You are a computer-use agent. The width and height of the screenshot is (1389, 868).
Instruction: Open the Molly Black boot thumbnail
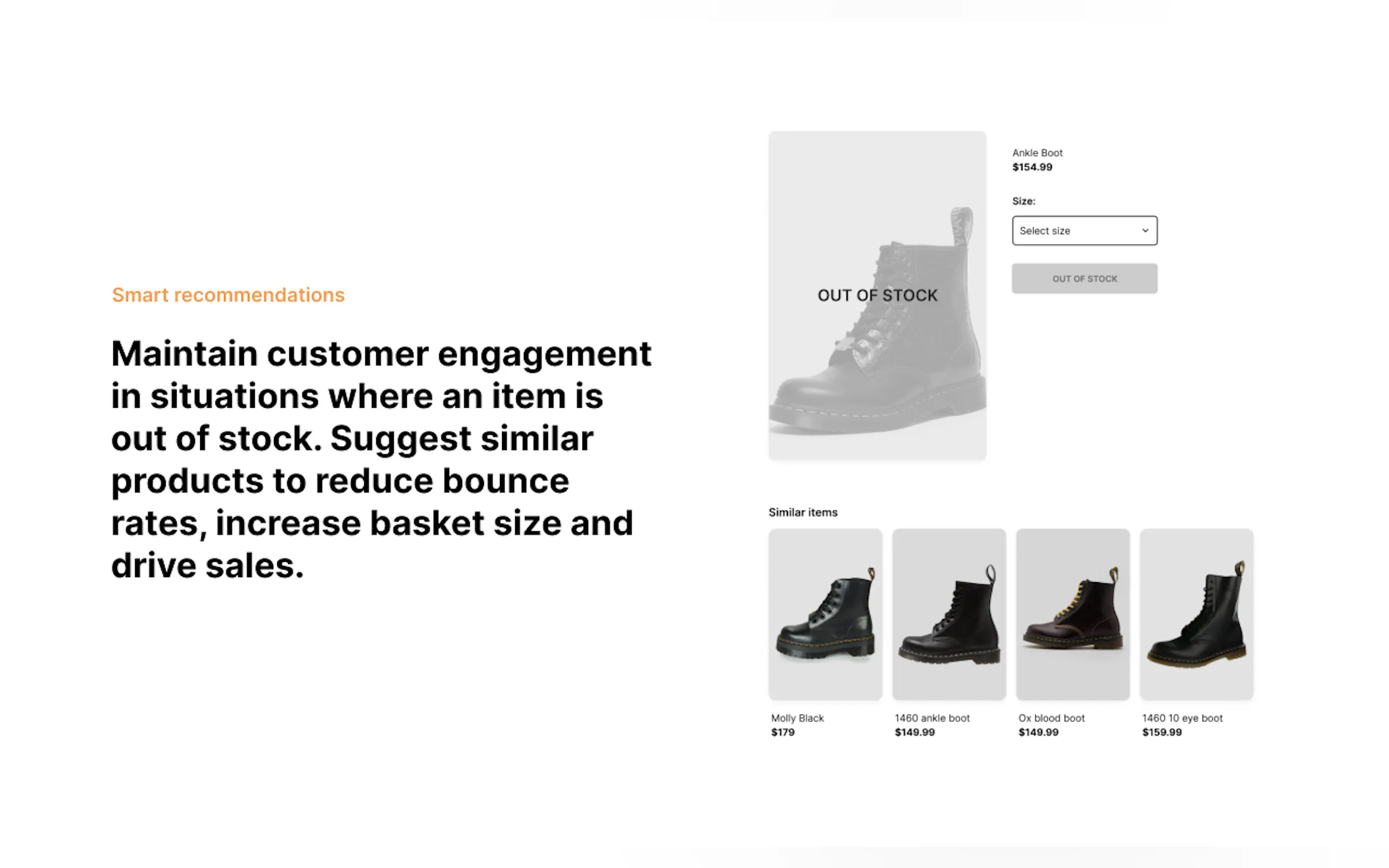825,614
